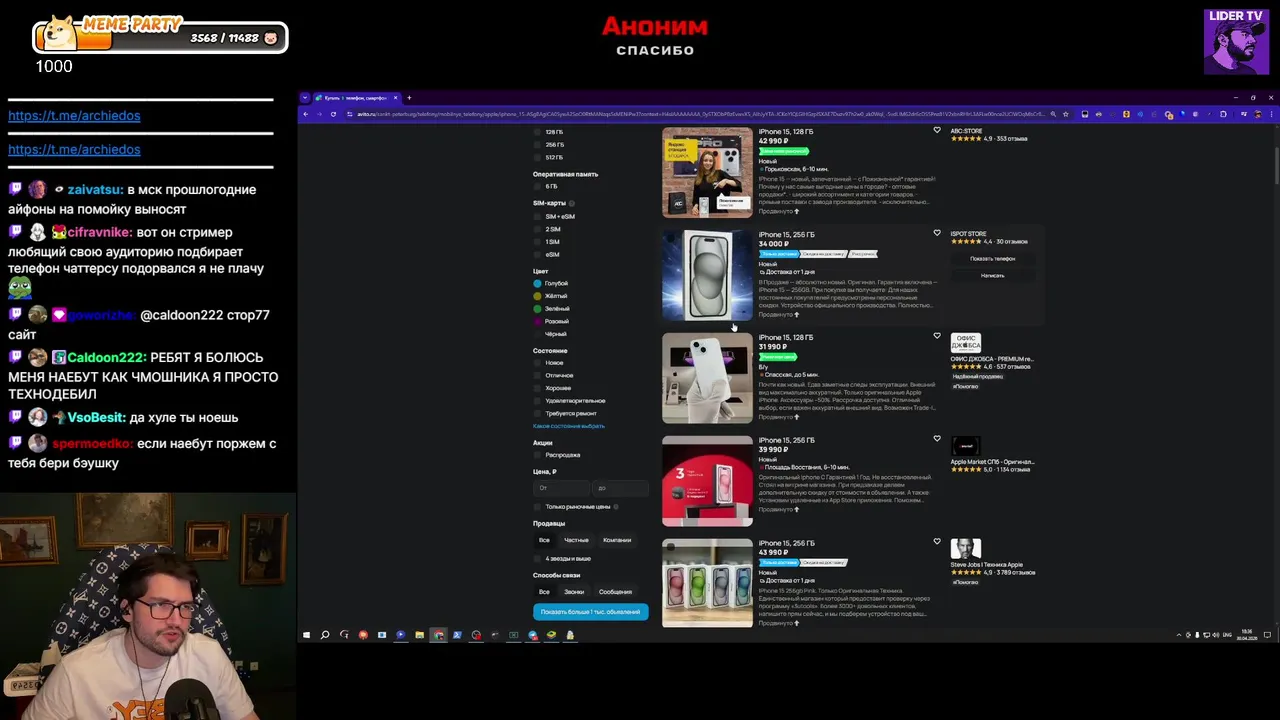
Task: Open Windows taskbar search
Action: point(325,635)
